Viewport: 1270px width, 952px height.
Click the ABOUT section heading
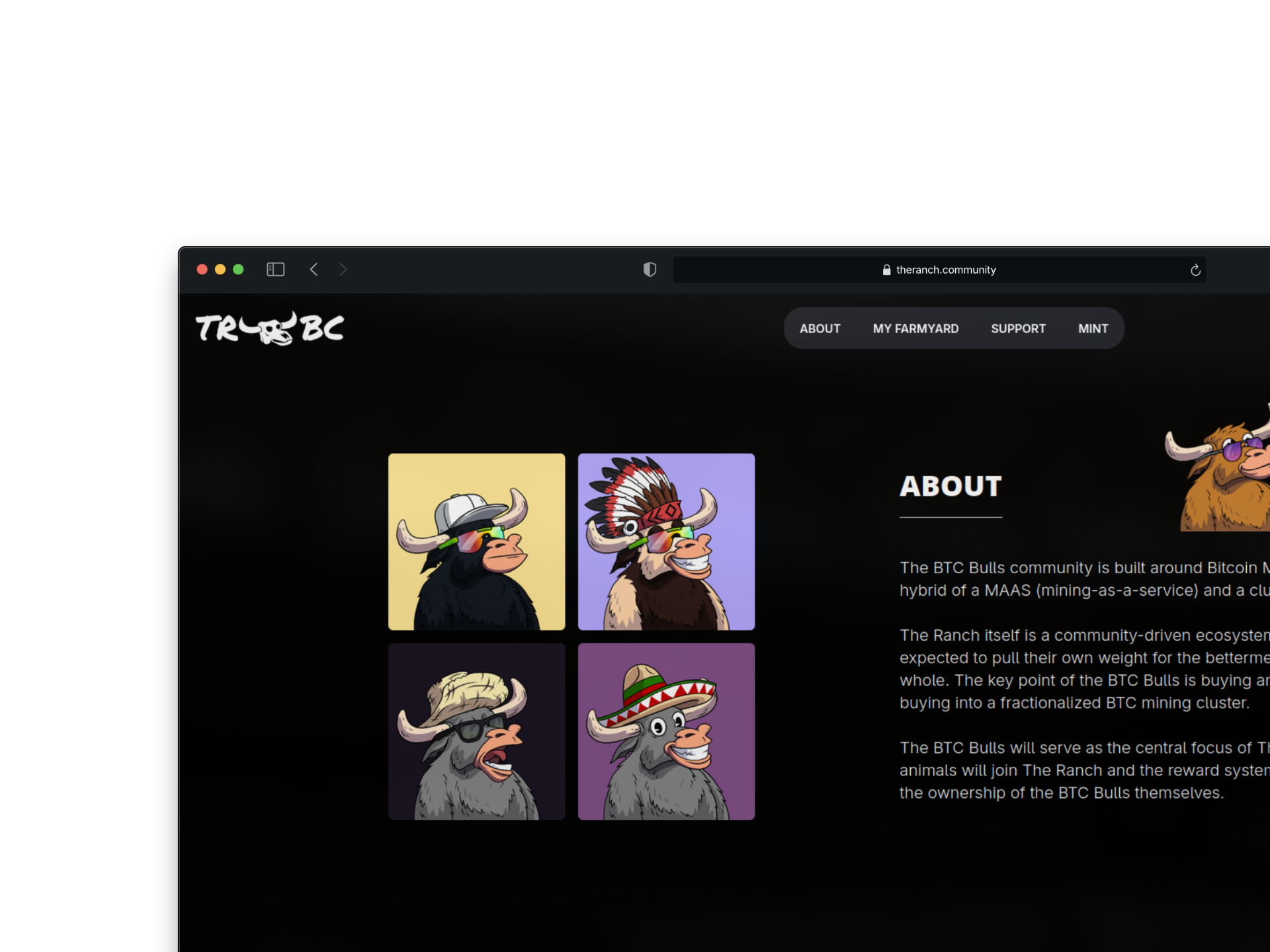951,487
